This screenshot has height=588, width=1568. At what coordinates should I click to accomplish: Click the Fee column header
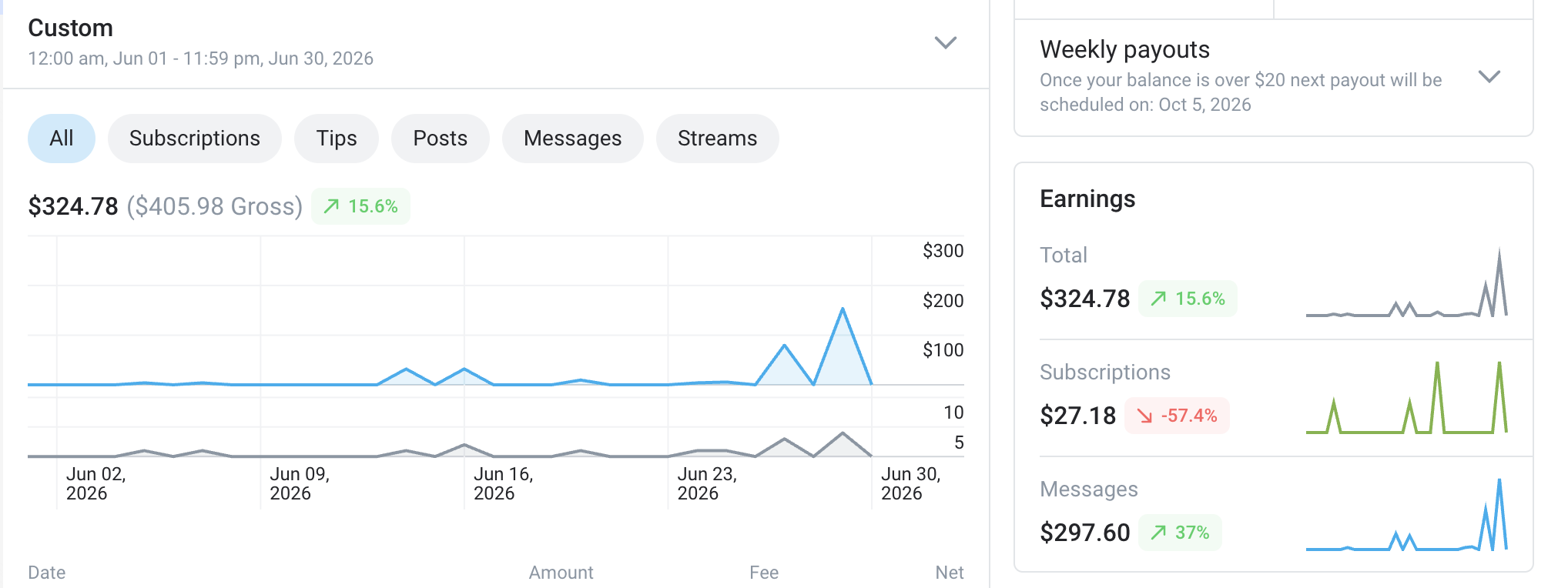(764, 573)
